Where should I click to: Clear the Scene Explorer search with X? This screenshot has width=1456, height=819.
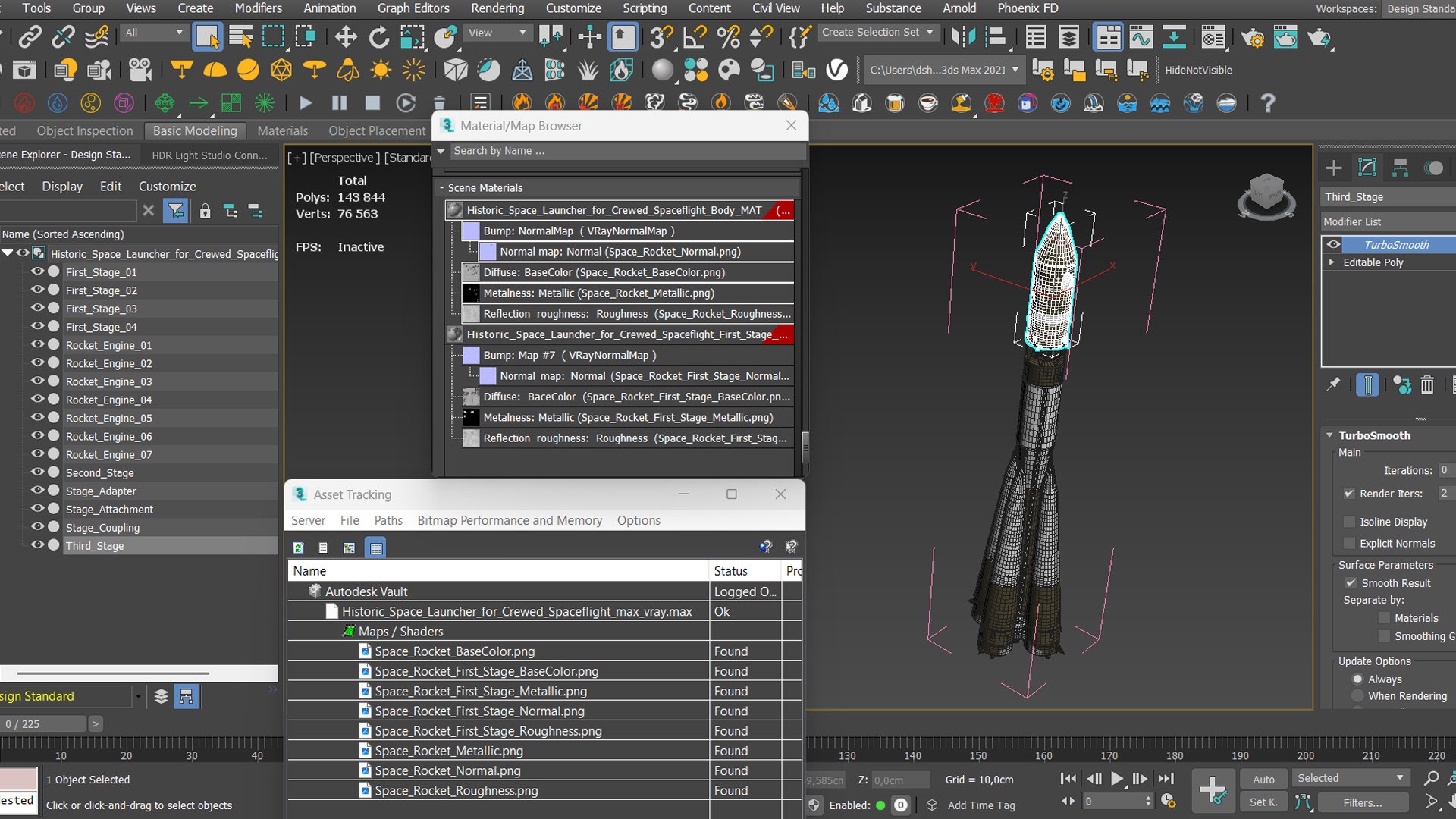click(x=149, y=211)
